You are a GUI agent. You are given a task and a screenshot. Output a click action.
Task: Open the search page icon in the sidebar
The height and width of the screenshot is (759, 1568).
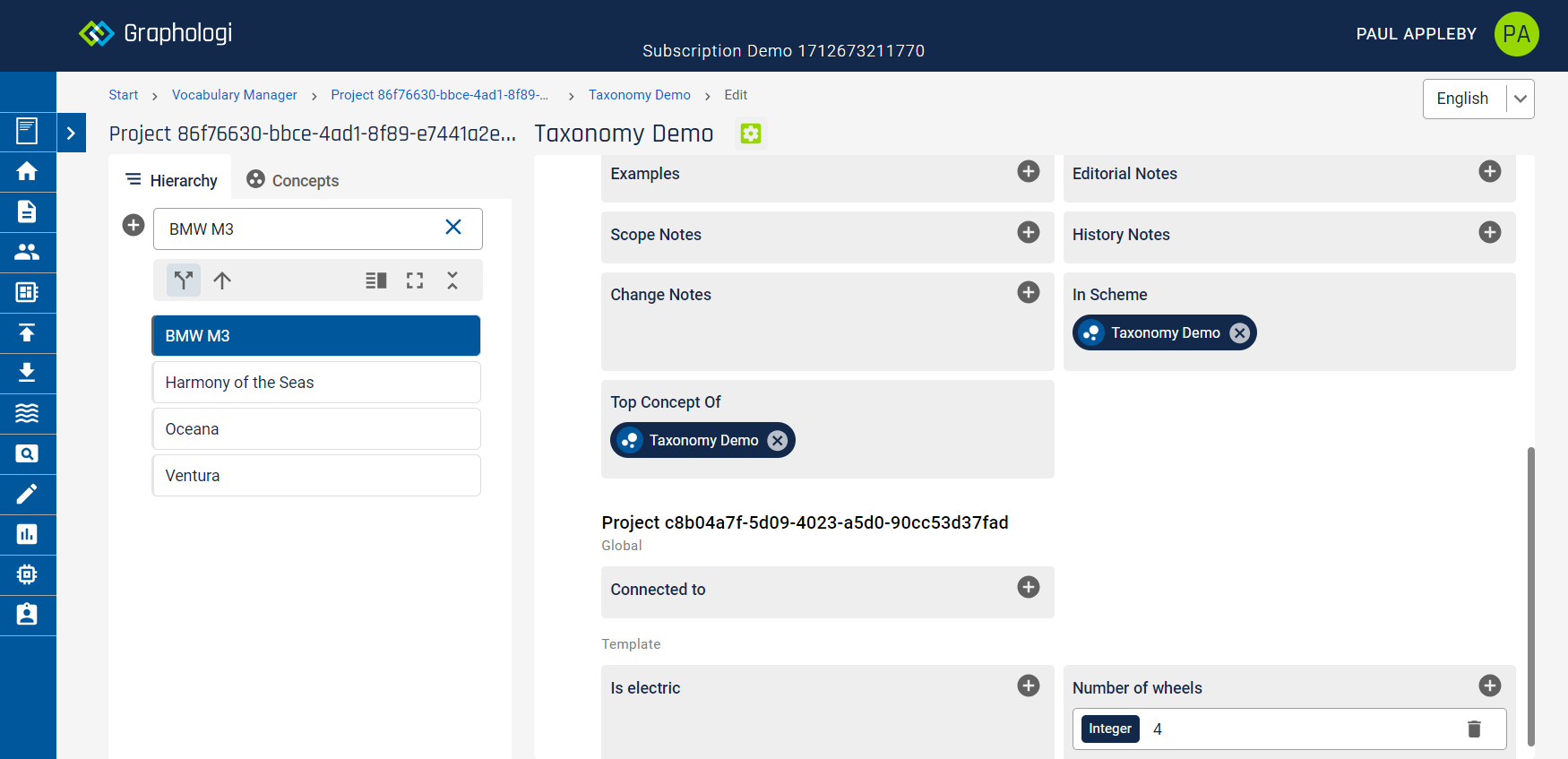(x=27, y=453)
